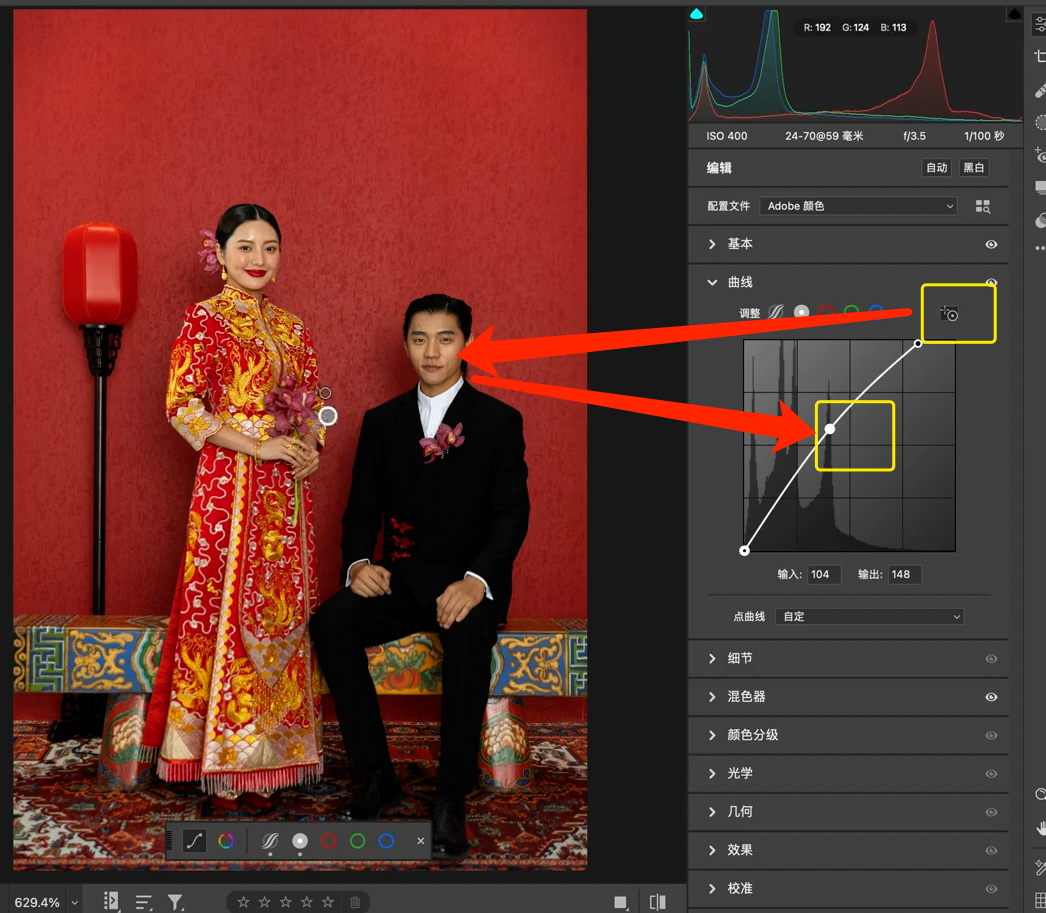
Task: Expand the 细节 panel
Action: 712,658
